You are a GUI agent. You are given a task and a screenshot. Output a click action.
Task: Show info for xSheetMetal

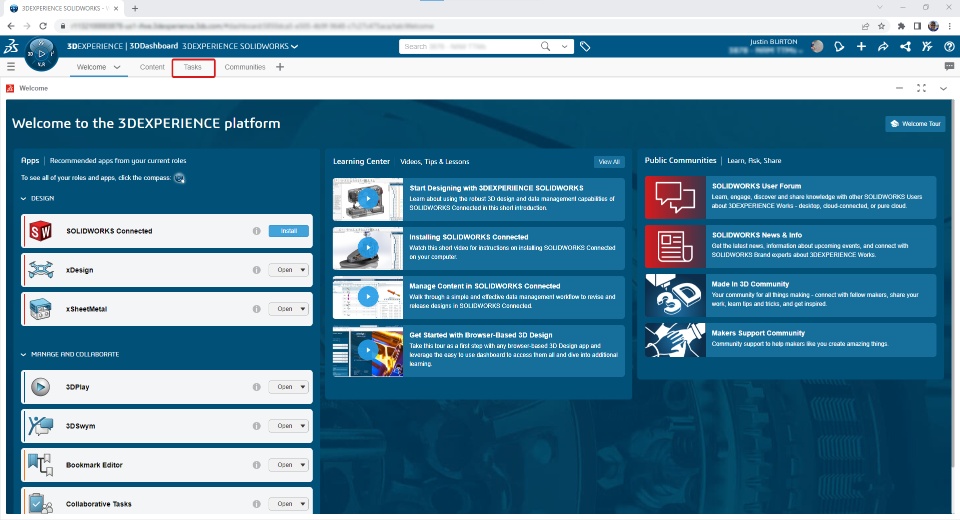click(x=257, y=309)
